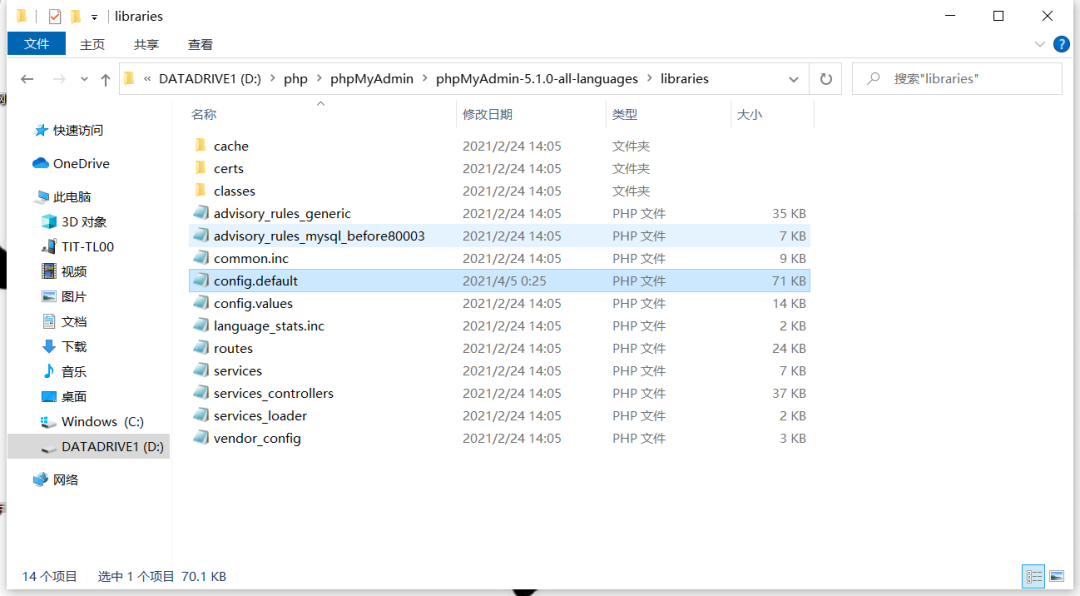Select the cache folder icon
Screen dimensions: 1080x596
pos(200,145)
